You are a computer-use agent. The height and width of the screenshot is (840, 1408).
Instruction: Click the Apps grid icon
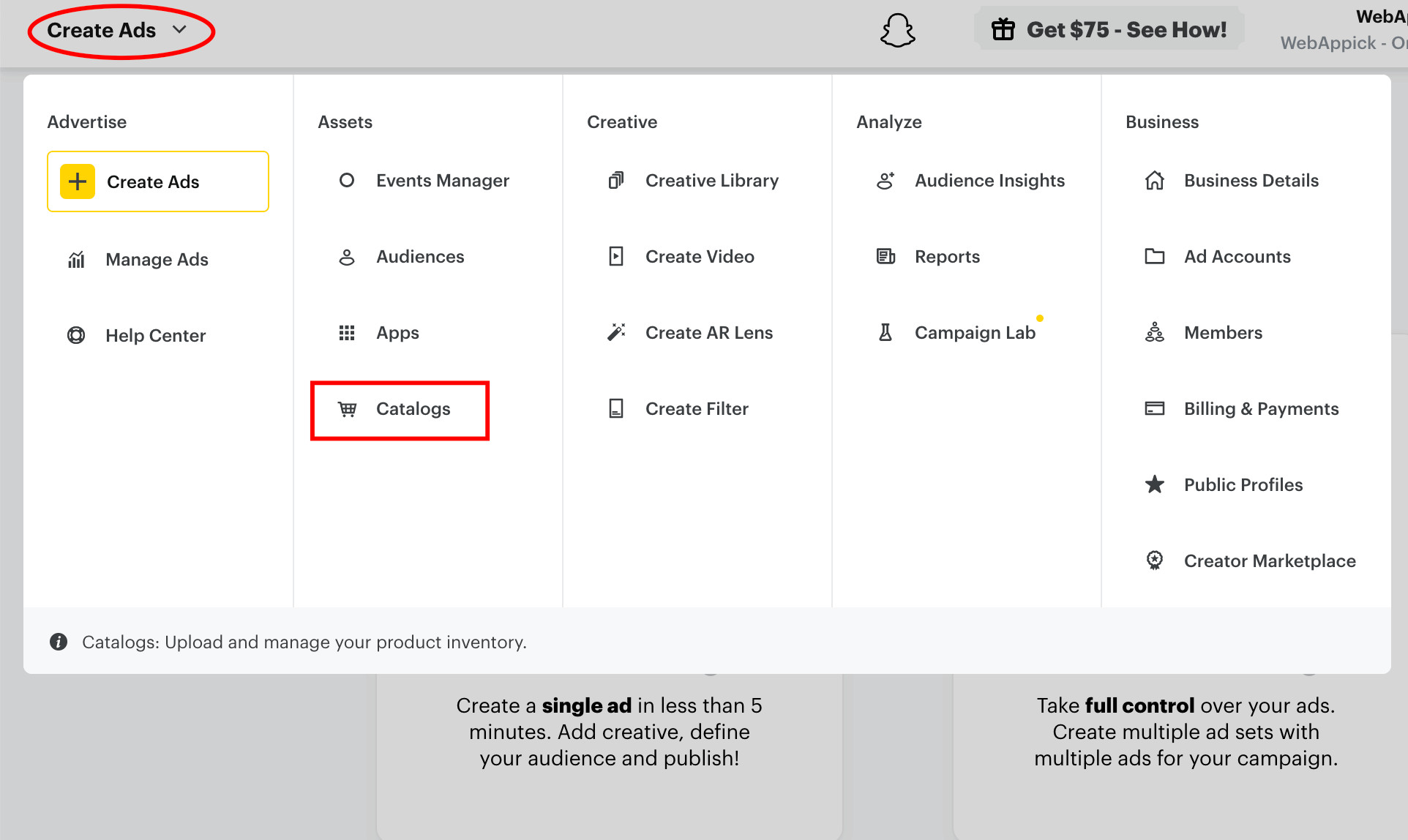click(346, 332)
